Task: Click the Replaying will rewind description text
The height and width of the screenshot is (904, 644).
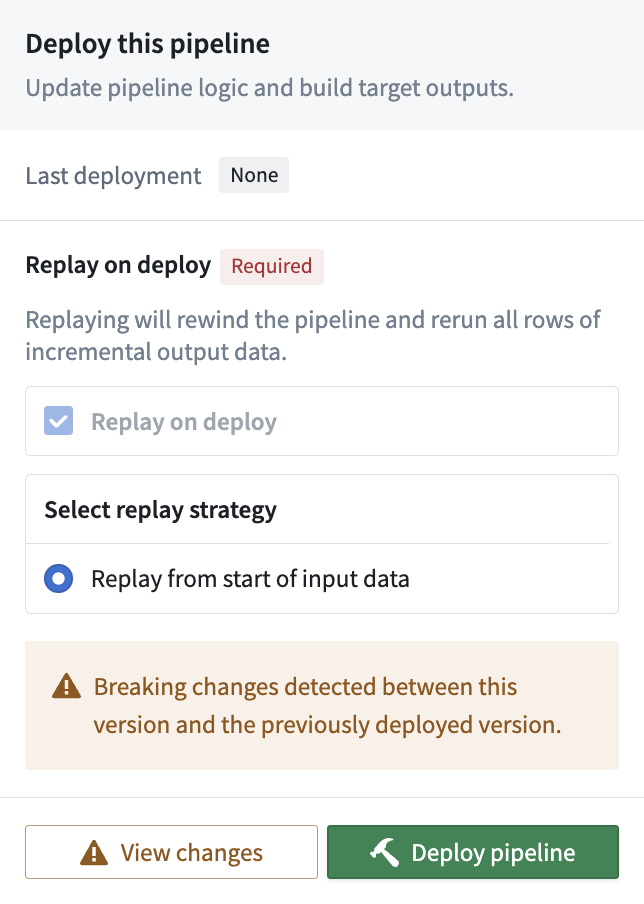Action: coord(313,335)
